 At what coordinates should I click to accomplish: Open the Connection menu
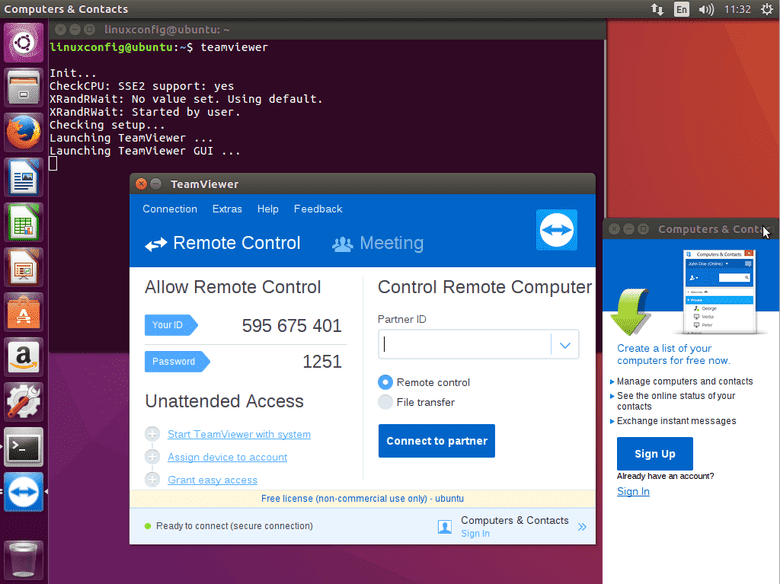[x=170, y=209]
